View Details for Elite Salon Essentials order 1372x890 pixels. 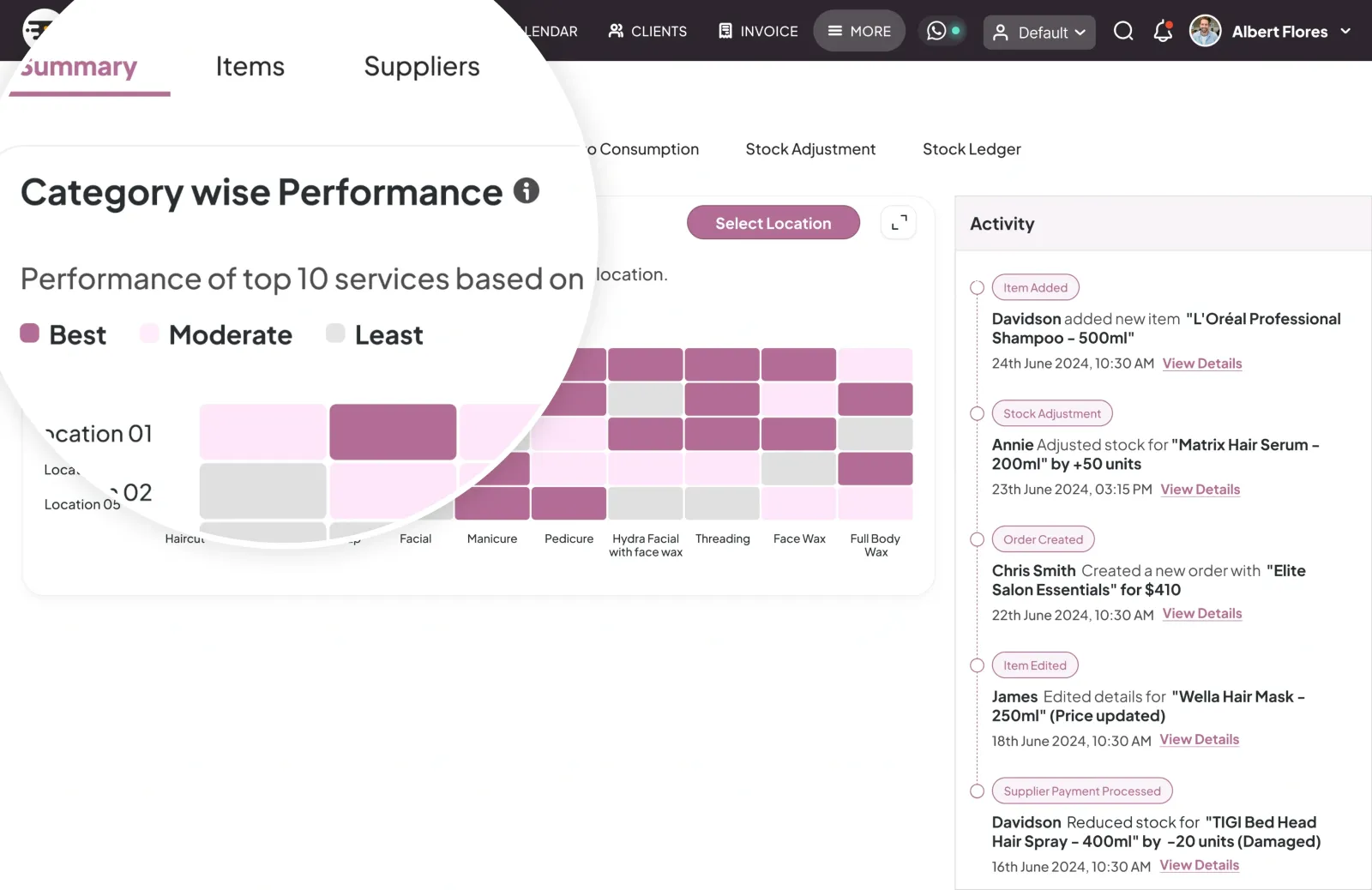(x=1202, y=614)
